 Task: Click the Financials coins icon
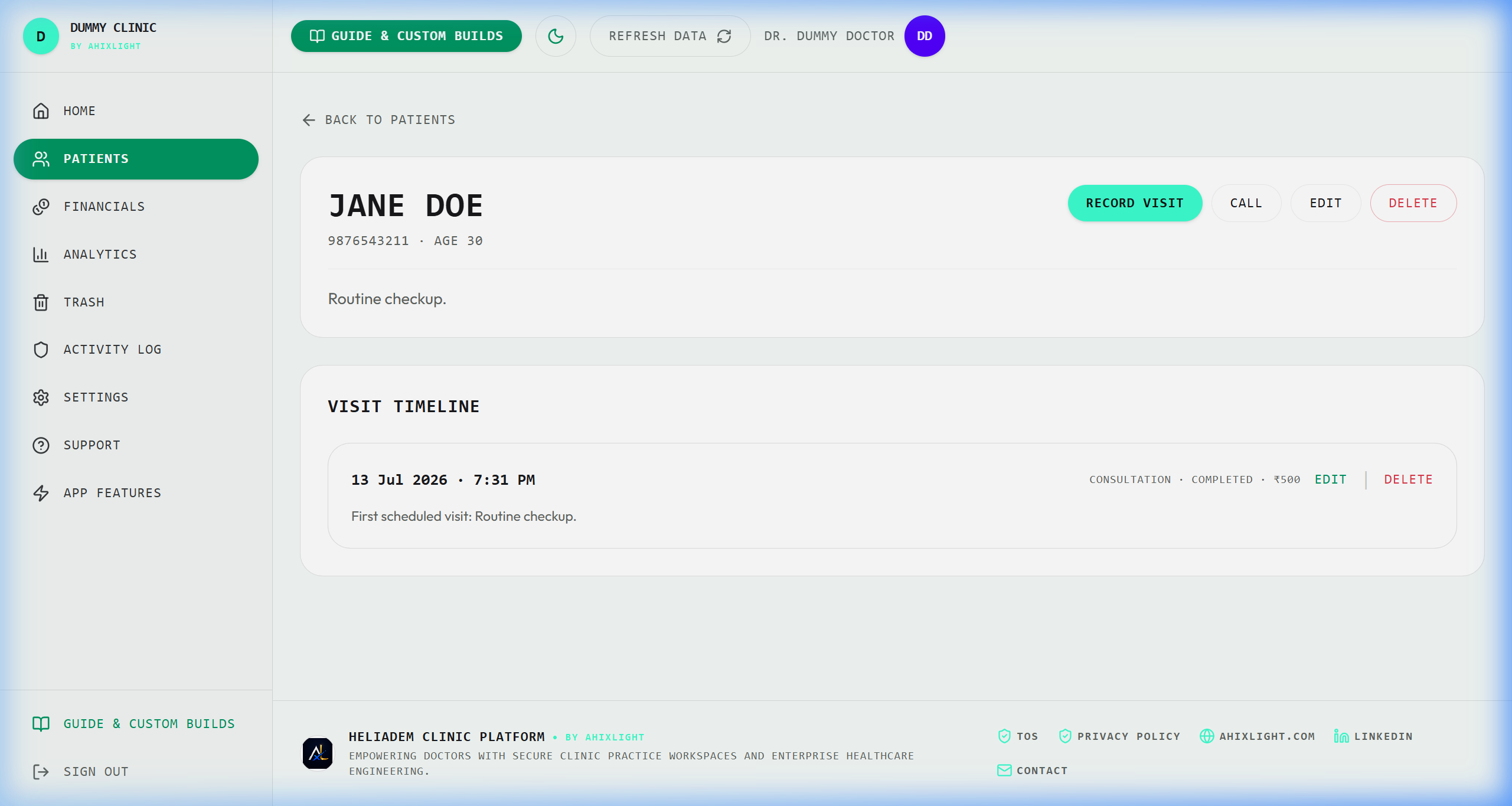click(x=41, y=207)
